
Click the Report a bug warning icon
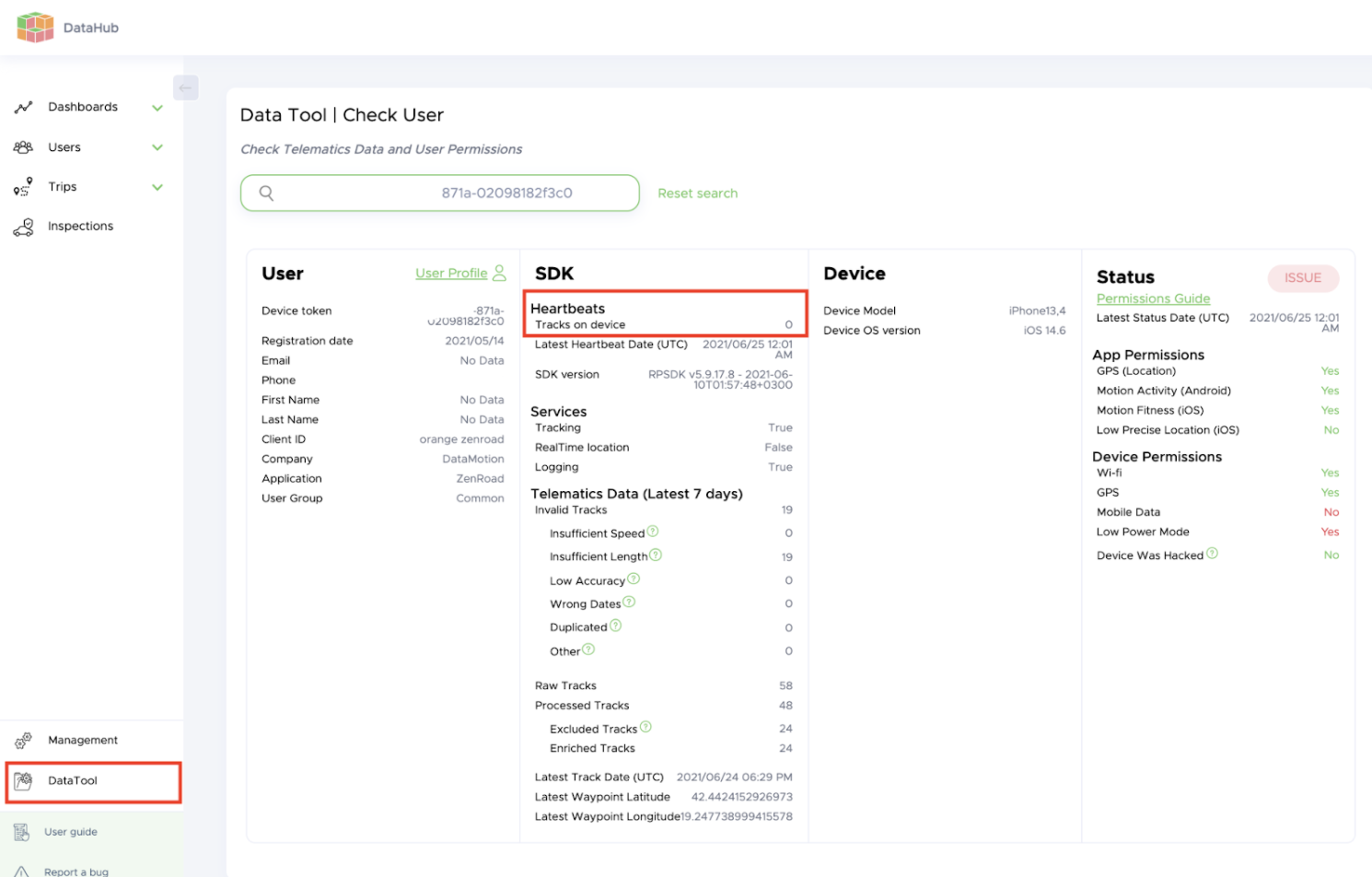21,871
